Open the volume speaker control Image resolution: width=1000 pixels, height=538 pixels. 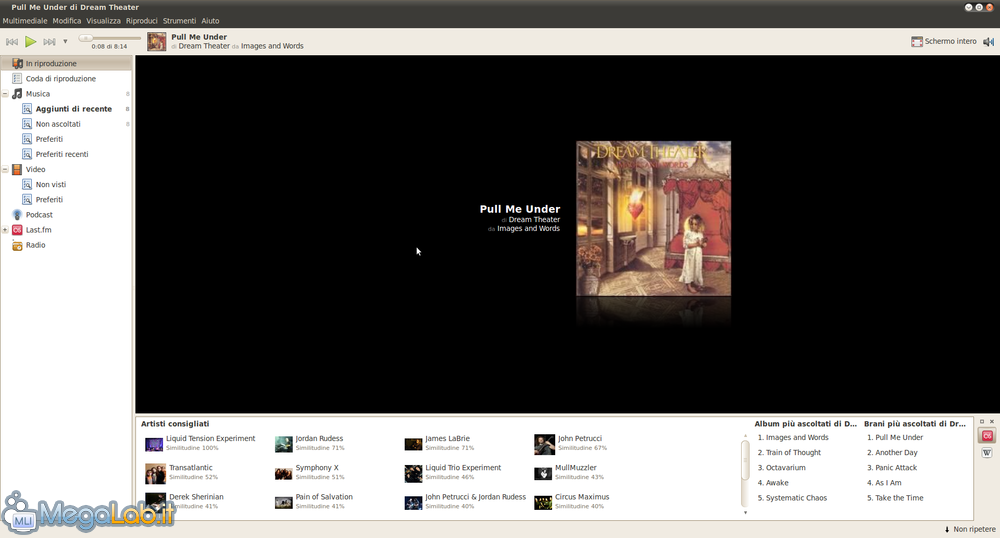click(988, 42)
